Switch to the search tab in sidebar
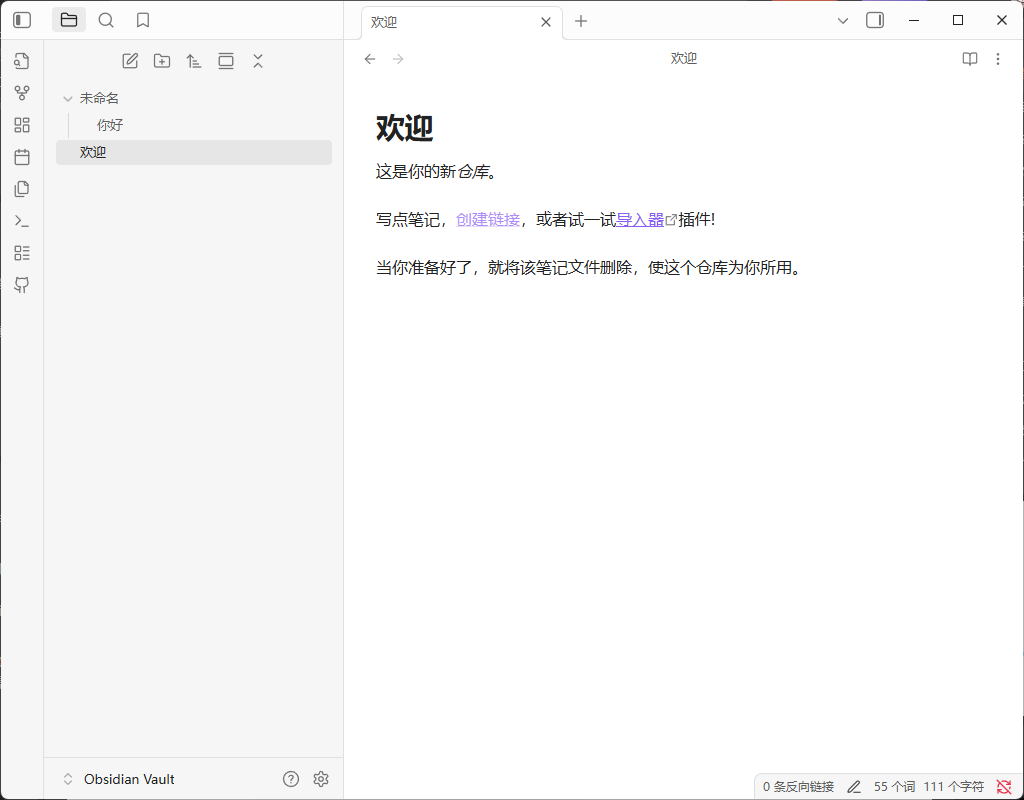This screenshot has width=1024, height=800. [x=106, y=20]
